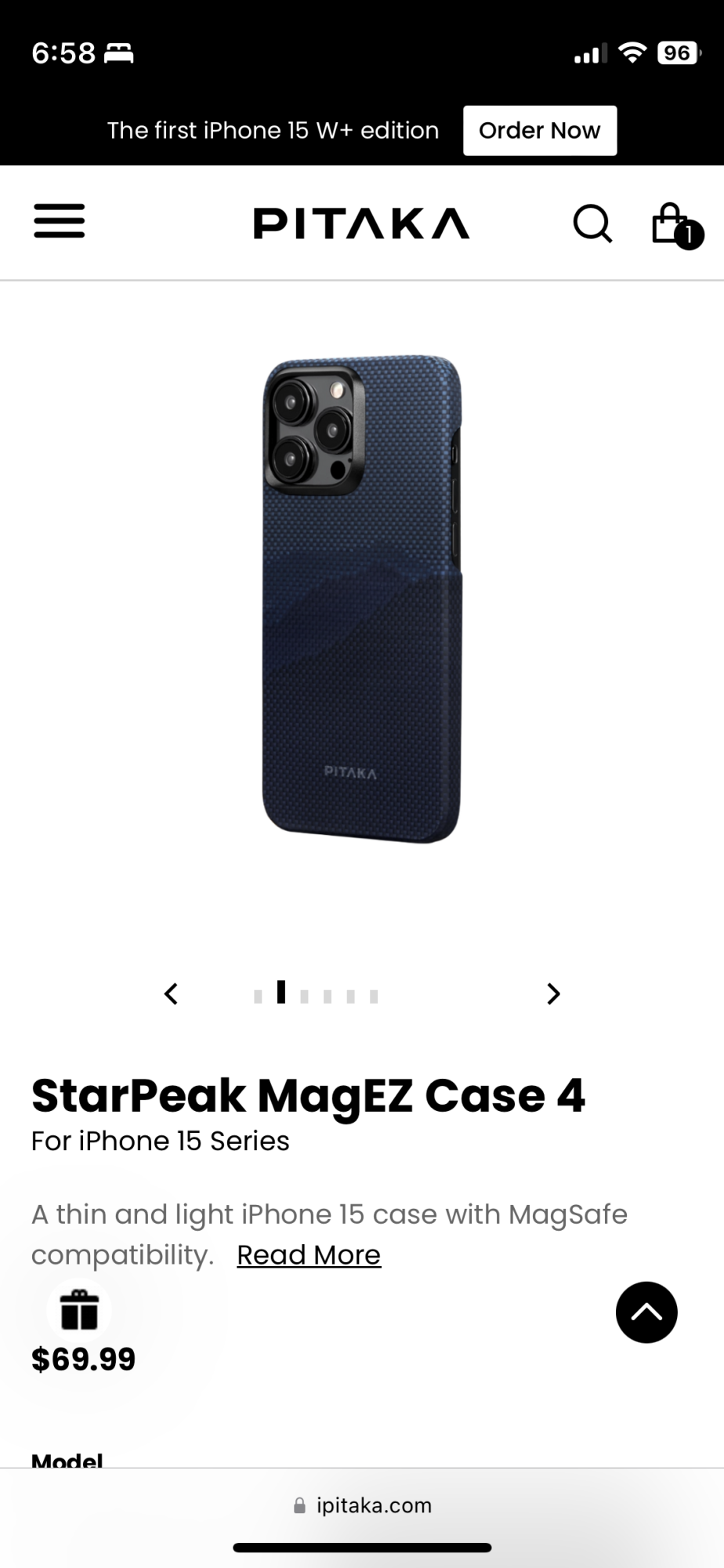The height and width of the screenshot is (1568, 724).
Task: Open the search magnifier icon
Action: (592, 223)
